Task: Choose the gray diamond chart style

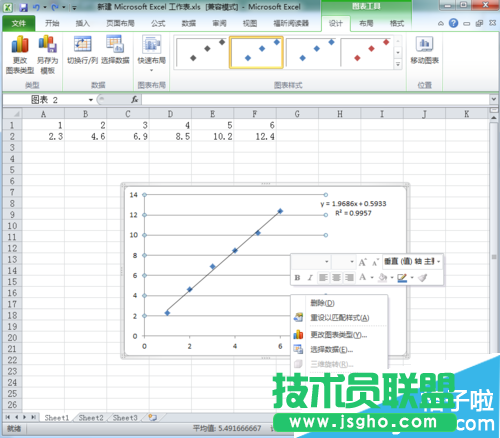Action: point(201,52)
